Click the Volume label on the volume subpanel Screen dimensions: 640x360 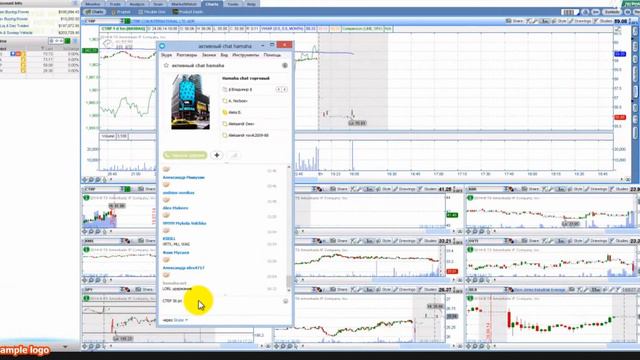(108, 136)
